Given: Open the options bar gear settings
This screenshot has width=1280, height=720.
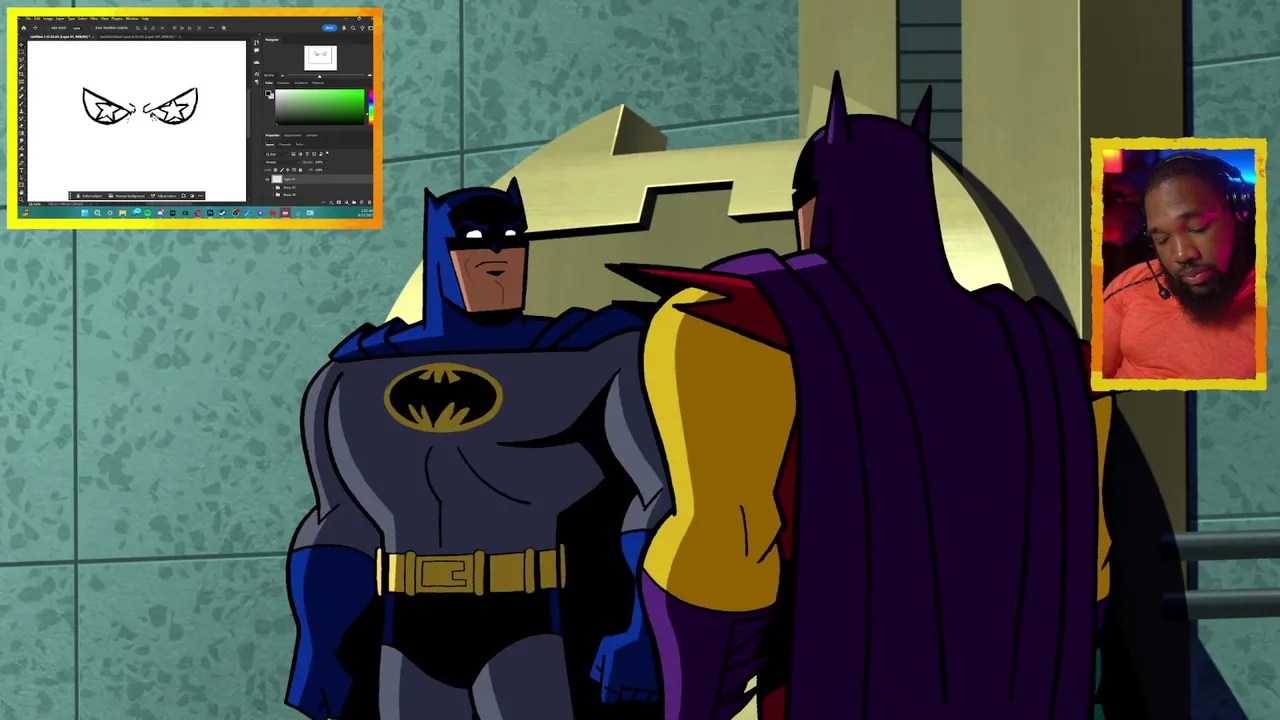Looking at the screenshot, I should (224, 28).
